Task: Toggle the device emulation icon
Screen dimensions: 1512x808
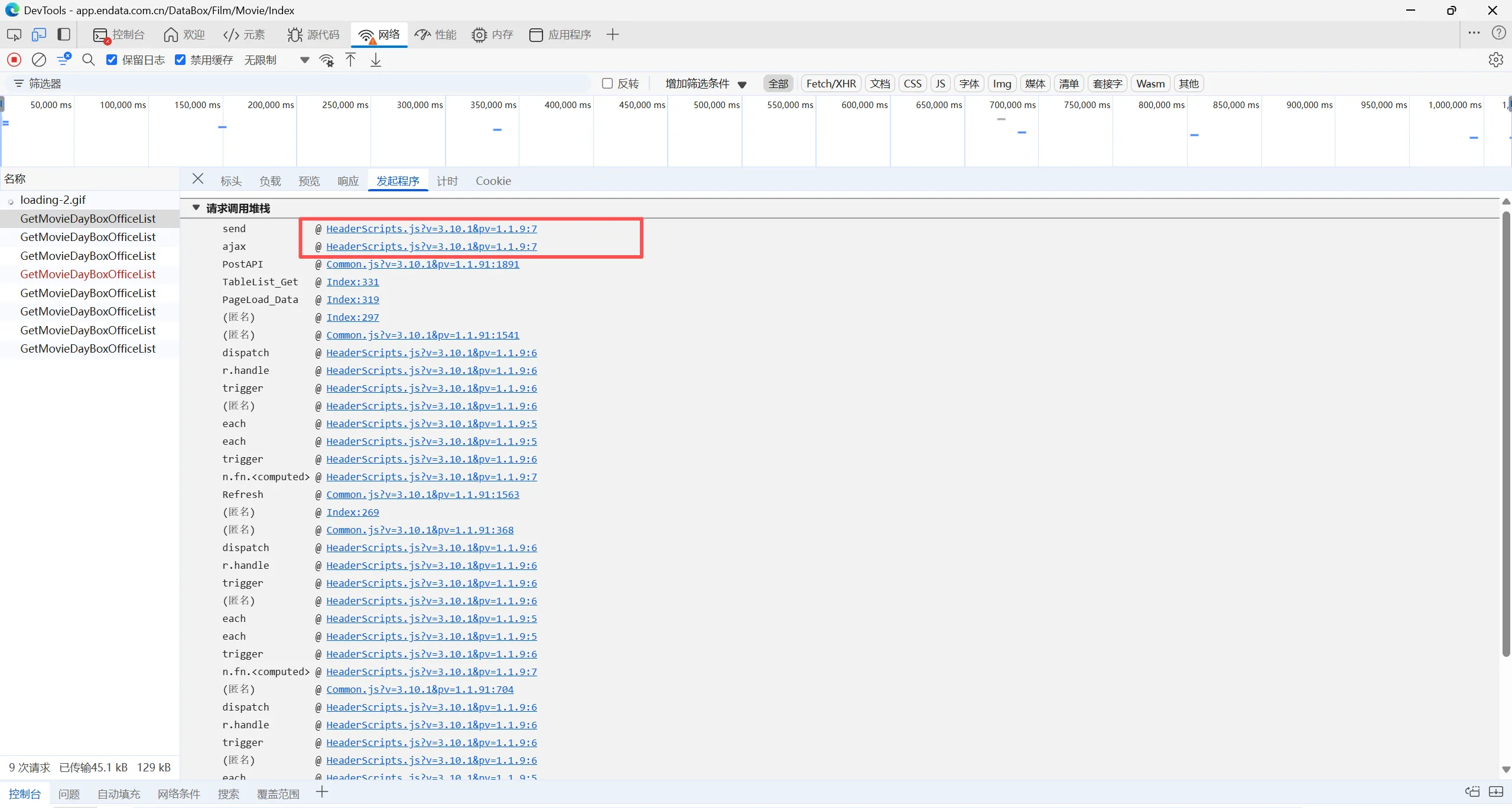Action: click(39, 35)
